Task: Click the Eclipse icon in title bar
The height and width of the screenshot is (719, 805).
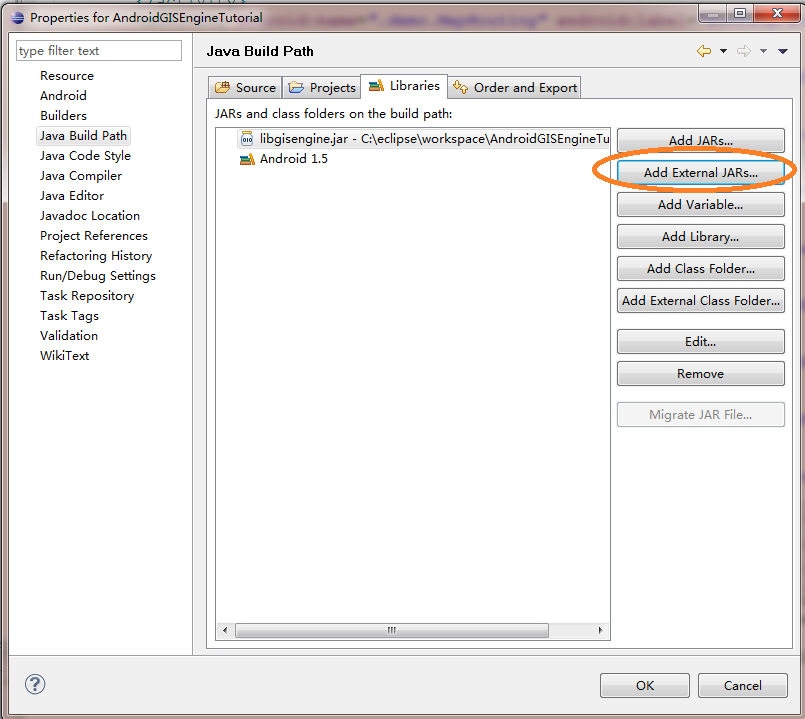Action: pyautogui.click(x=17, y=18)
